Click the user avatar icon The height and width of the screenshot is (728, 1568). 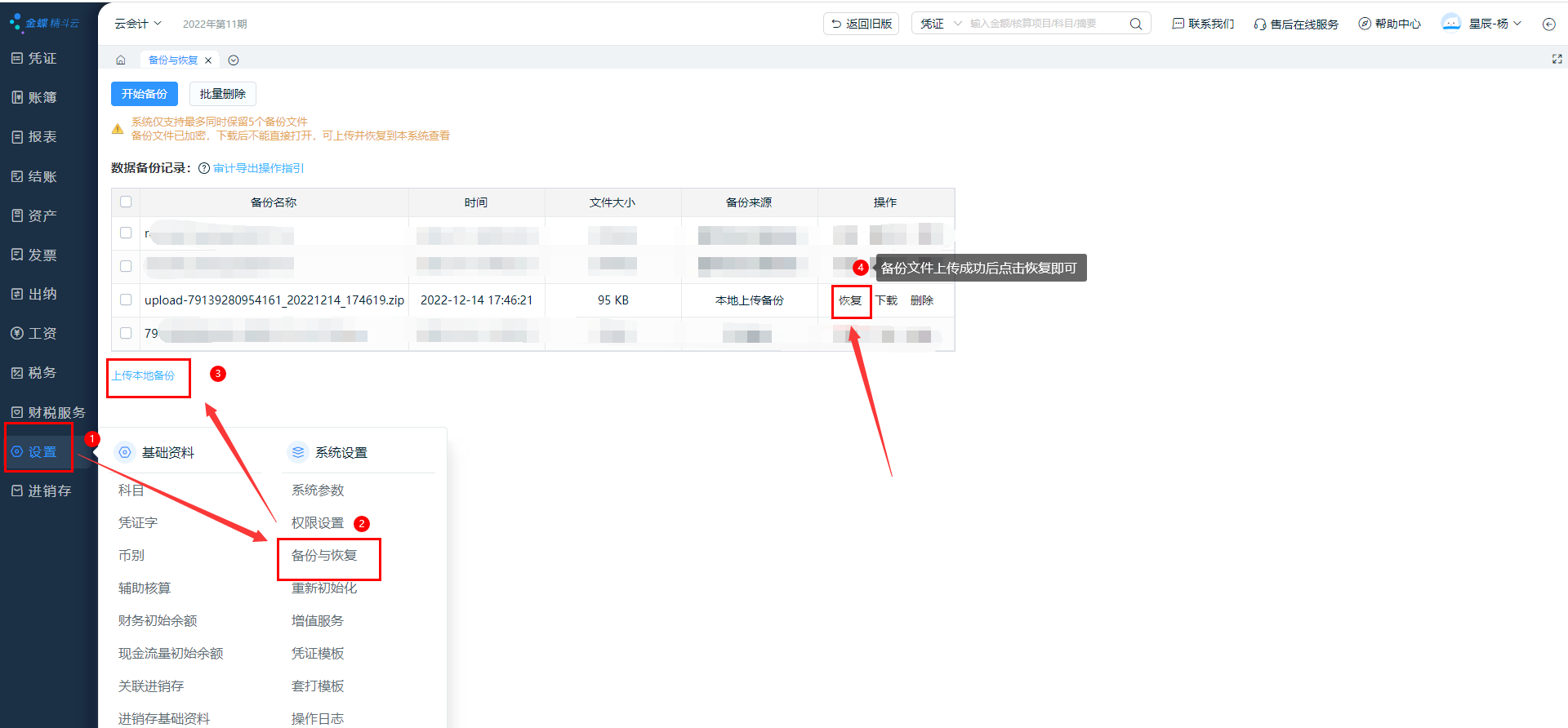[1451, 23]
